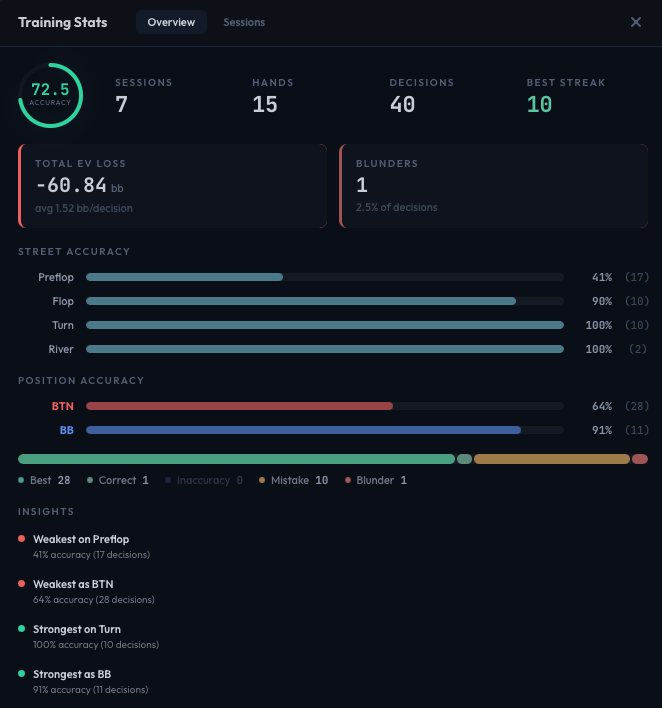The height and width of the screenshot is (708, 662).
Task: Click the 72.5 accuracy ring gauge
Action: point(50,96)
